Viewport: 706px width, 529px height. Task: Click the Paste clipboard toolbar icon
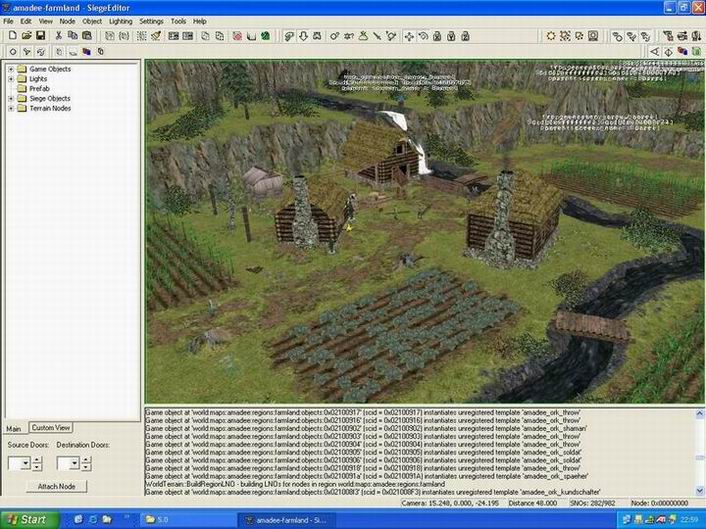[x=88, y=36]
